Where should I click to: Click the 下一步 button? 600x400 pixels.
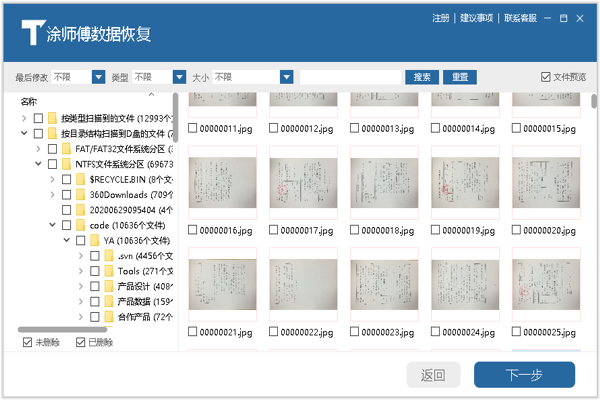[x=524, y=375]
